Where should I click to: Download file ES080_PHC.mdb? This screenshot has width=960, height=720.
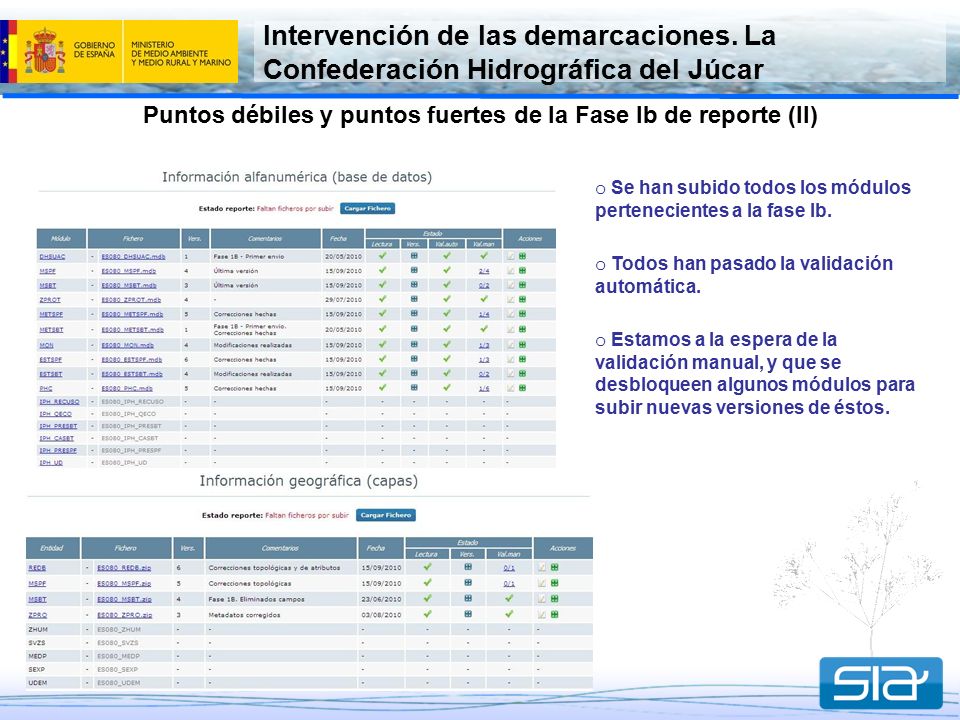[x=127, y=389]
